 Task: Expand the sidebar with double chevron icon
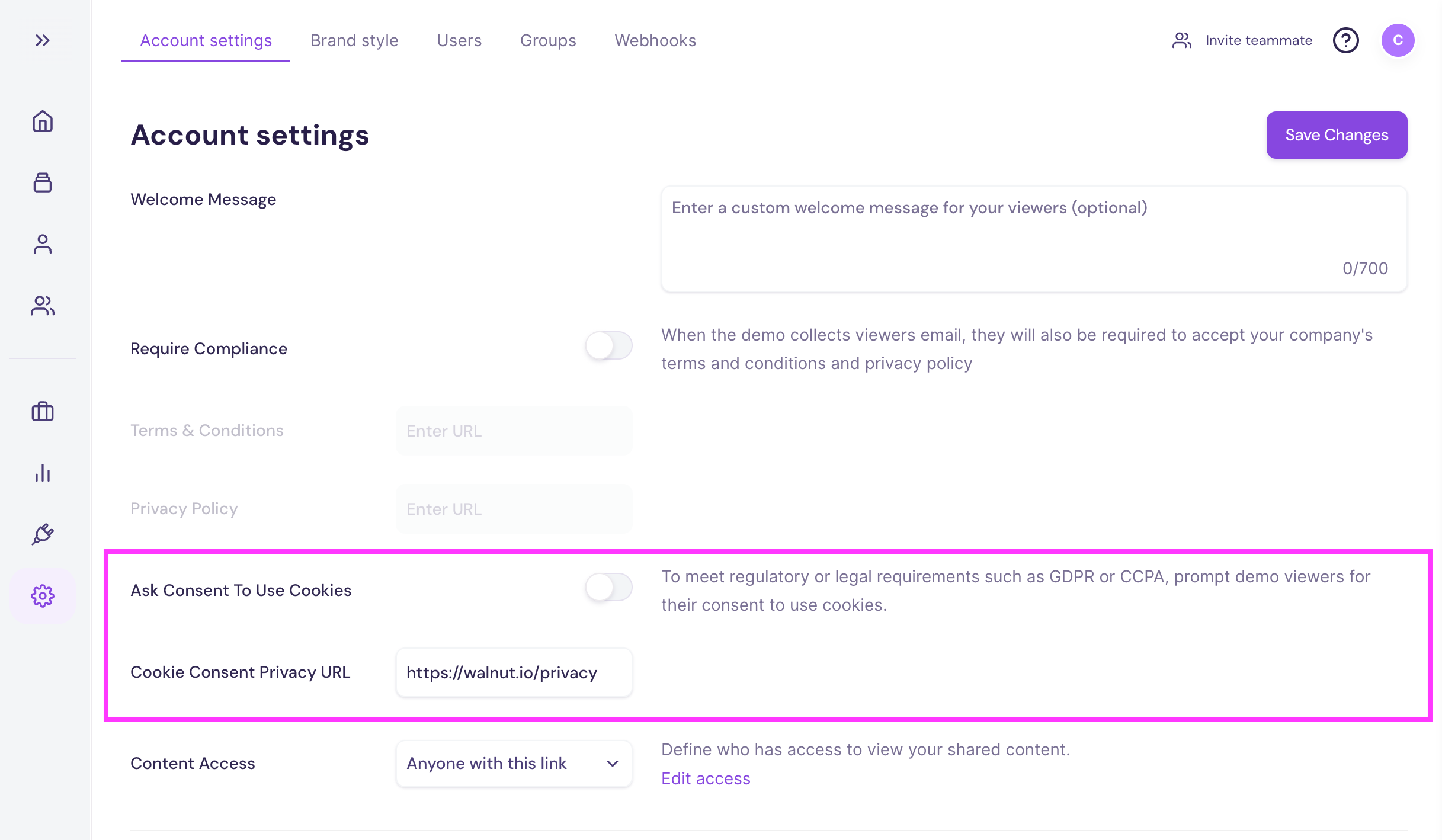pos(42,40)
